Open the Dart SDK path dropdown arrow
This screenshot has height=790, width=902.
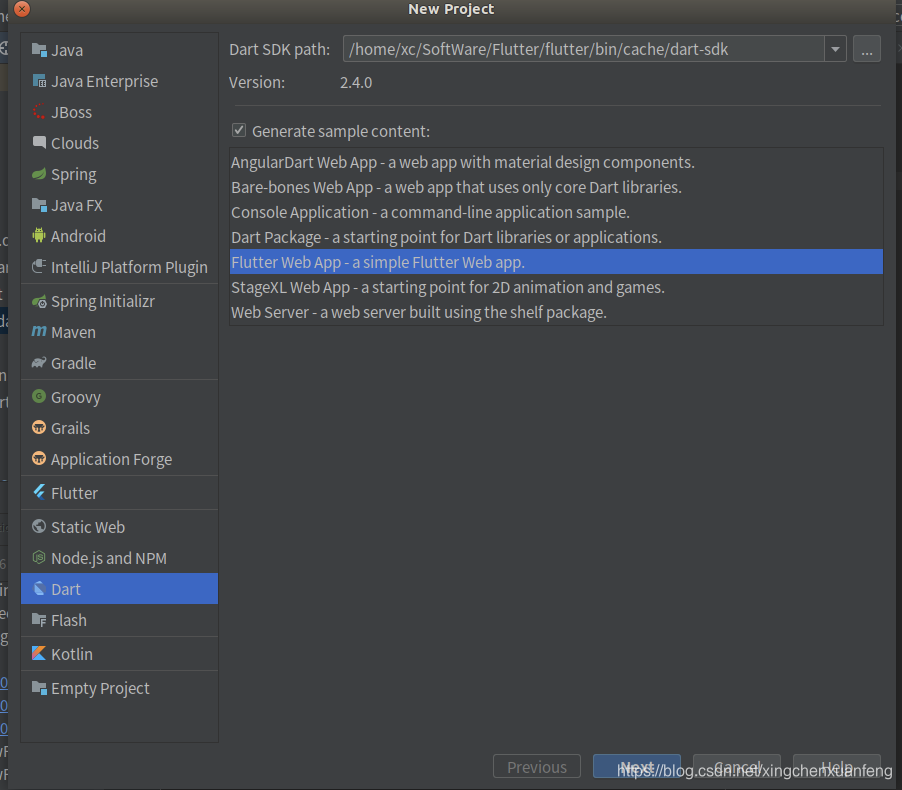click(835, 49)
